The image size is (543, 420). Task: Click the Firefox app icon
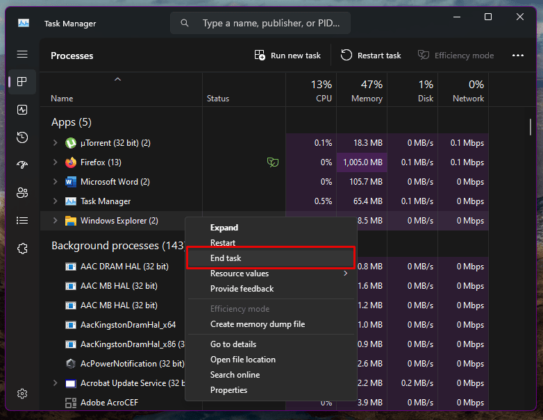(71, 162)
